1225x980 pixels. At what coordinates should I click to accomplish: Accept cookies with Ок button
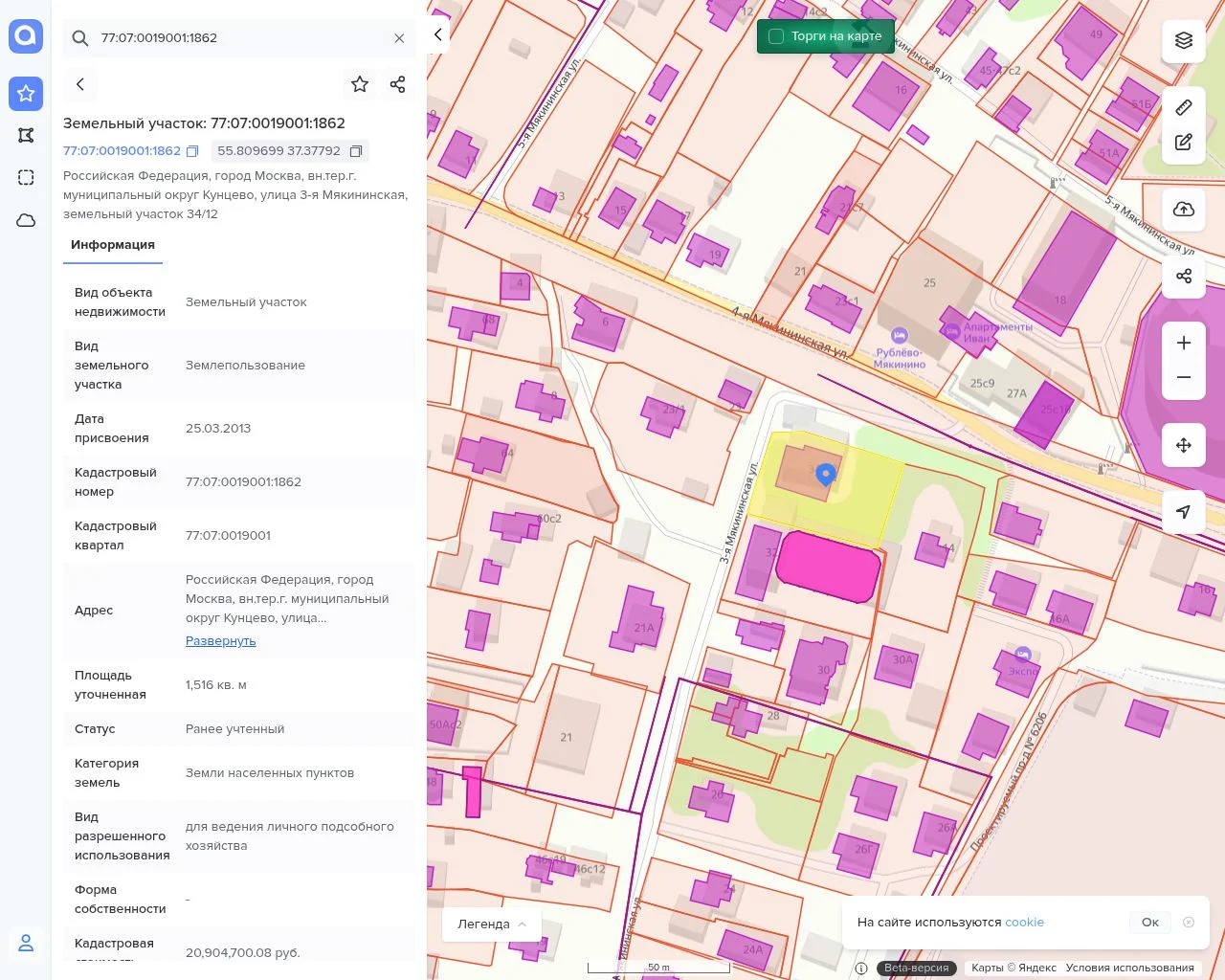[1150, 923]
